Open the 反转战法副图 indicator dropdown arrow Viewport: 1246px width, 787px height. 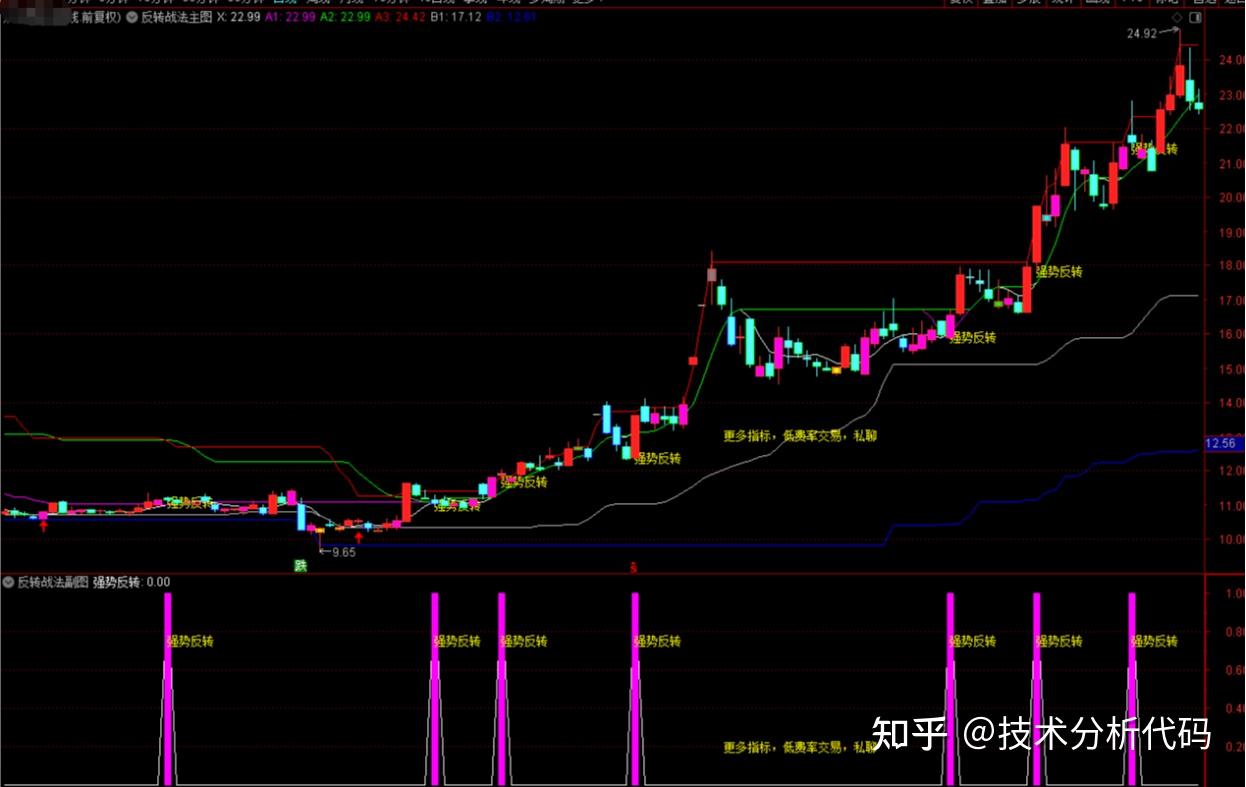pyautogui.click(x=9, y=581)
